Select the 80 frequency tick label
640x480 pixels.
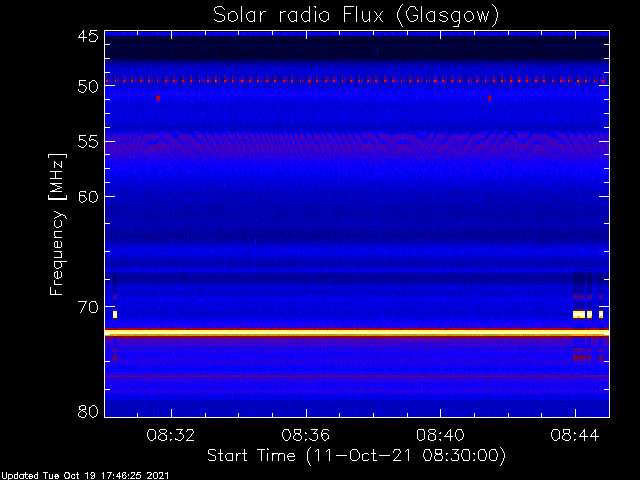coord(88,411)
